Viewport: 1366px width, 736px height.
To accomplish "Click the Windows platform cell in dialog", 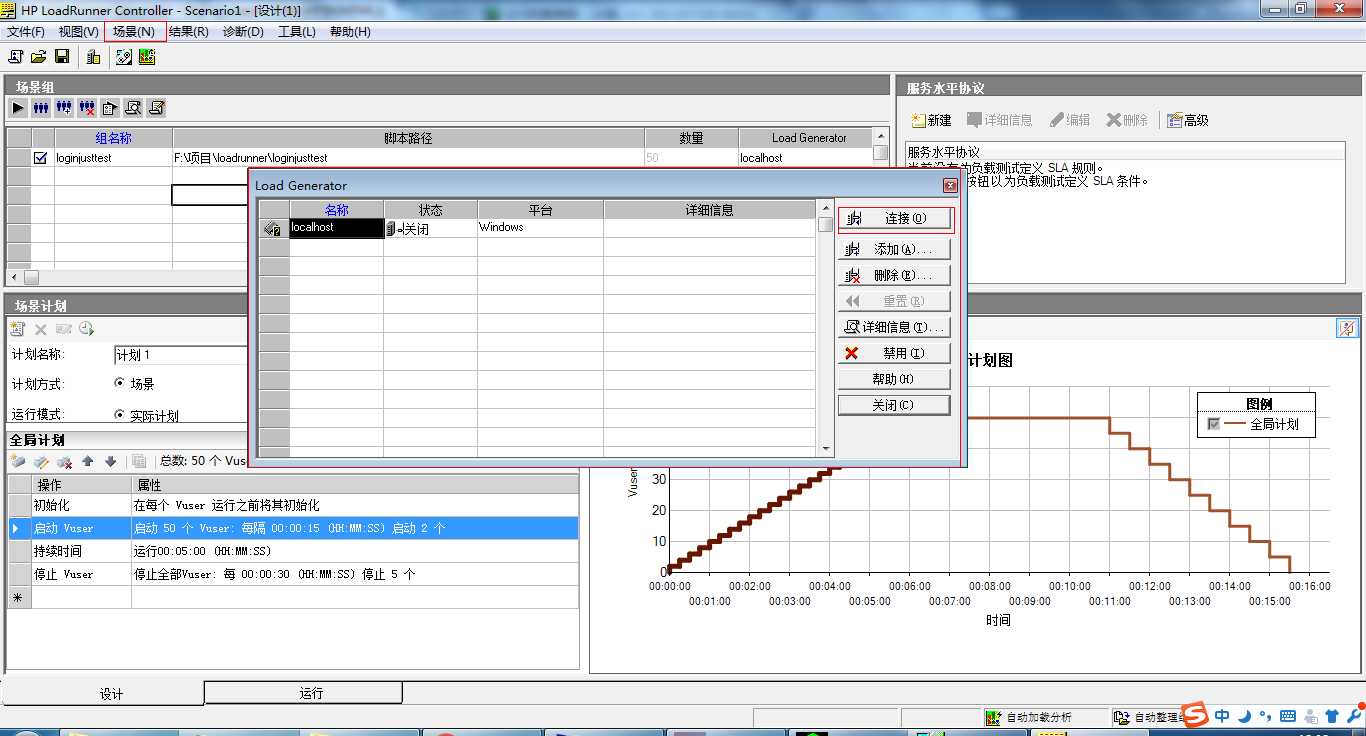I will click(x=540, y=228).
